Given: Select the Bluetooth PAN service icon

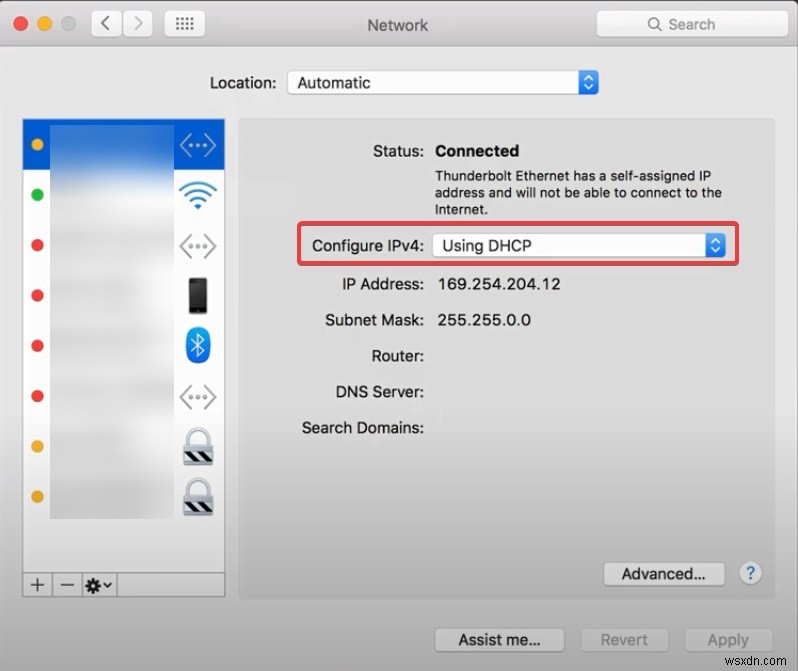Looking at the screenshot, I should (x=198, y=346).
